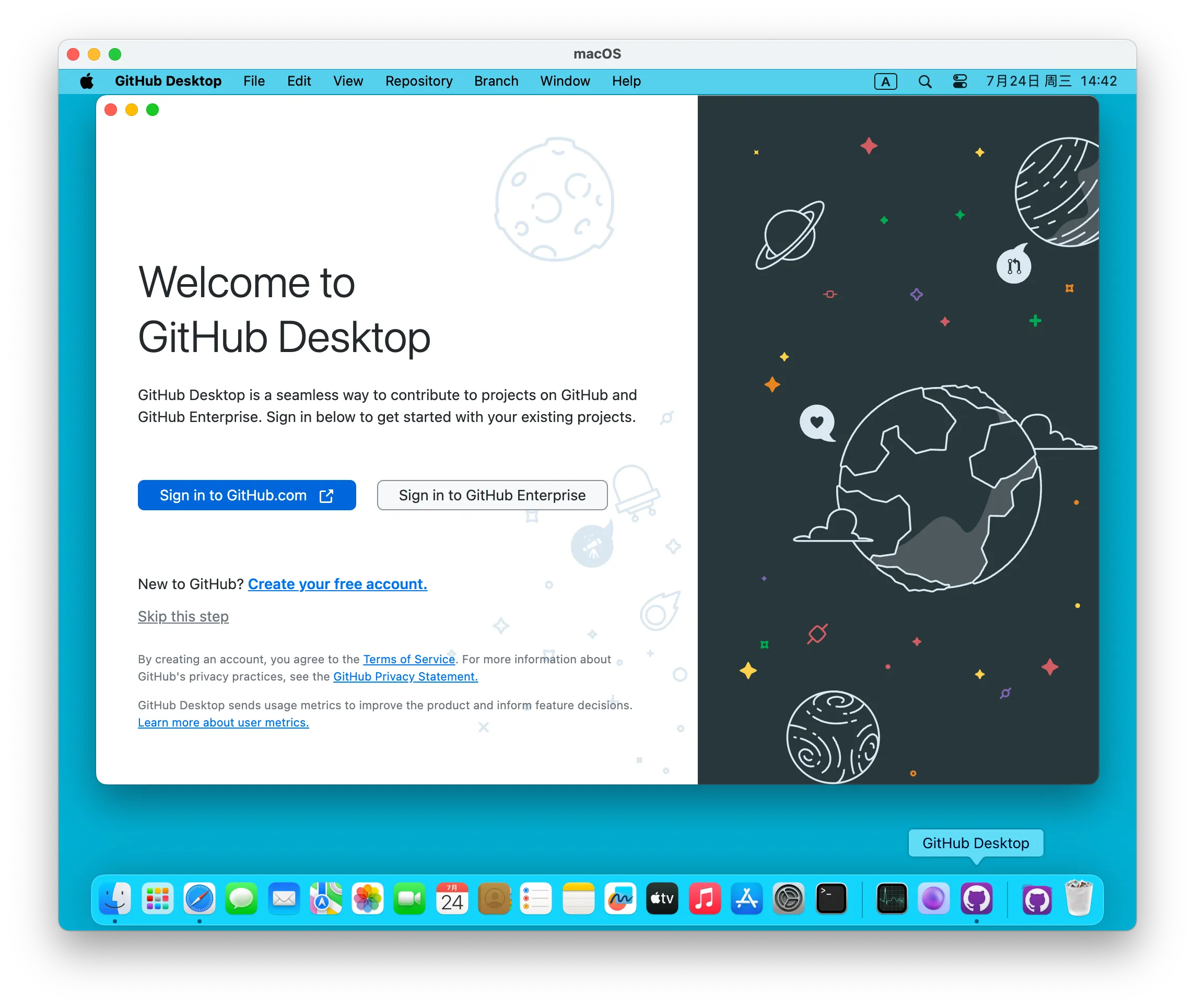The width and height of the screenshot is (1195, 1008).
Task: Open Safari from the dock
Action: point(200,899)
